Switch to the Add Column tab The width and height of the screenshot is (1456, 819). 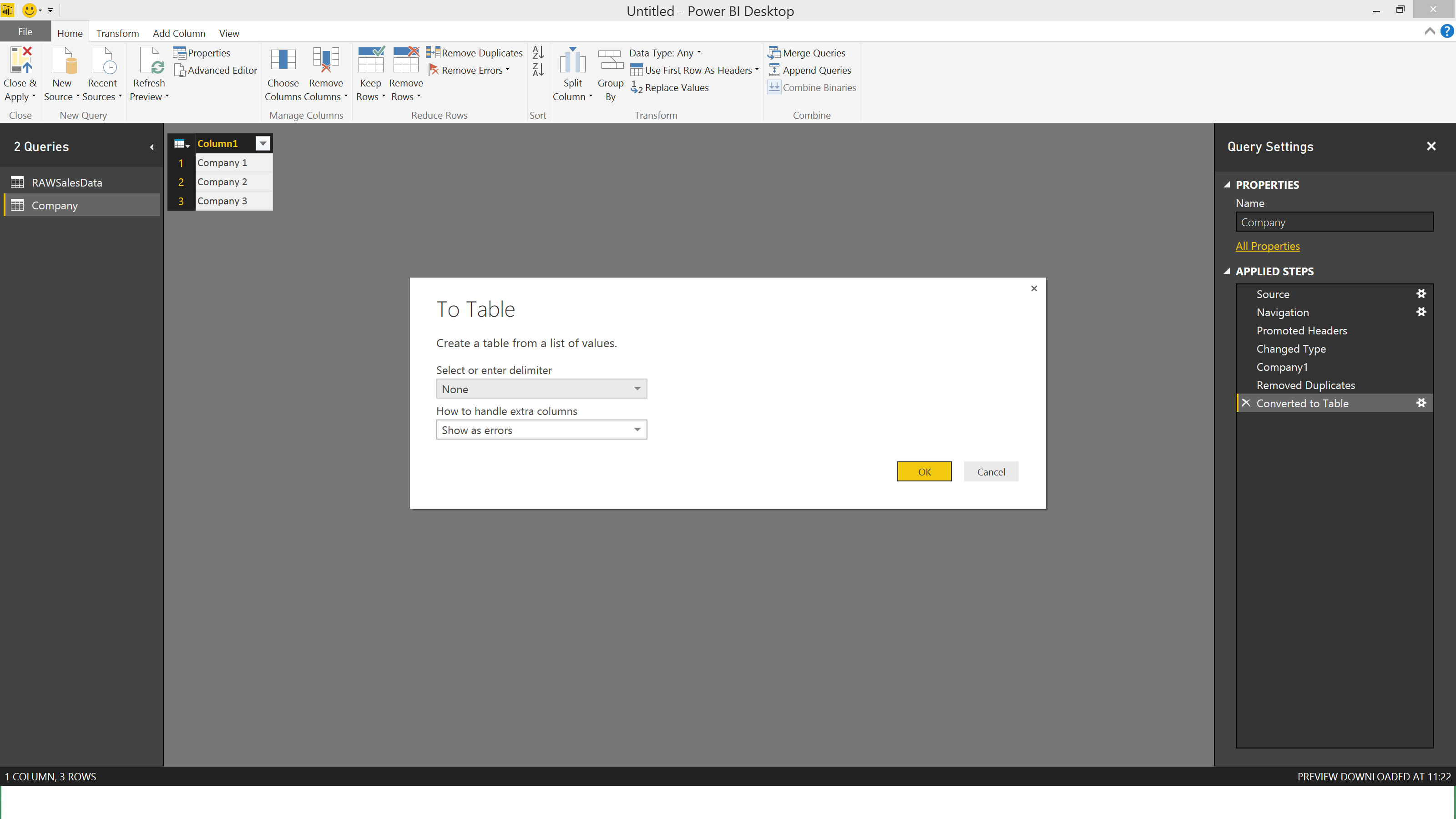[x=179, y=33]
